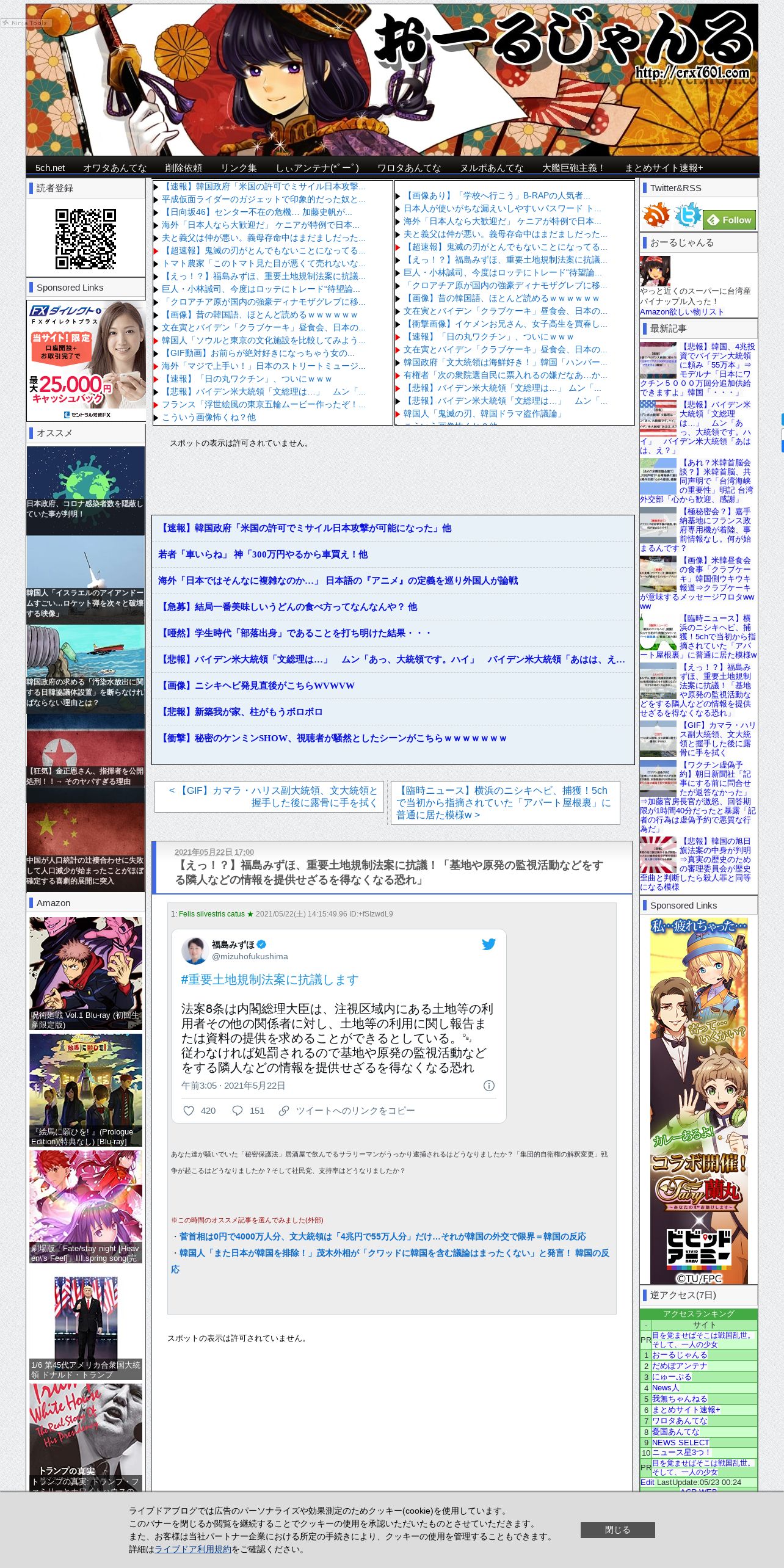
Task: Open 【狂気】金正恩さん recommendation thumbnail
Action: pos(85,758)
